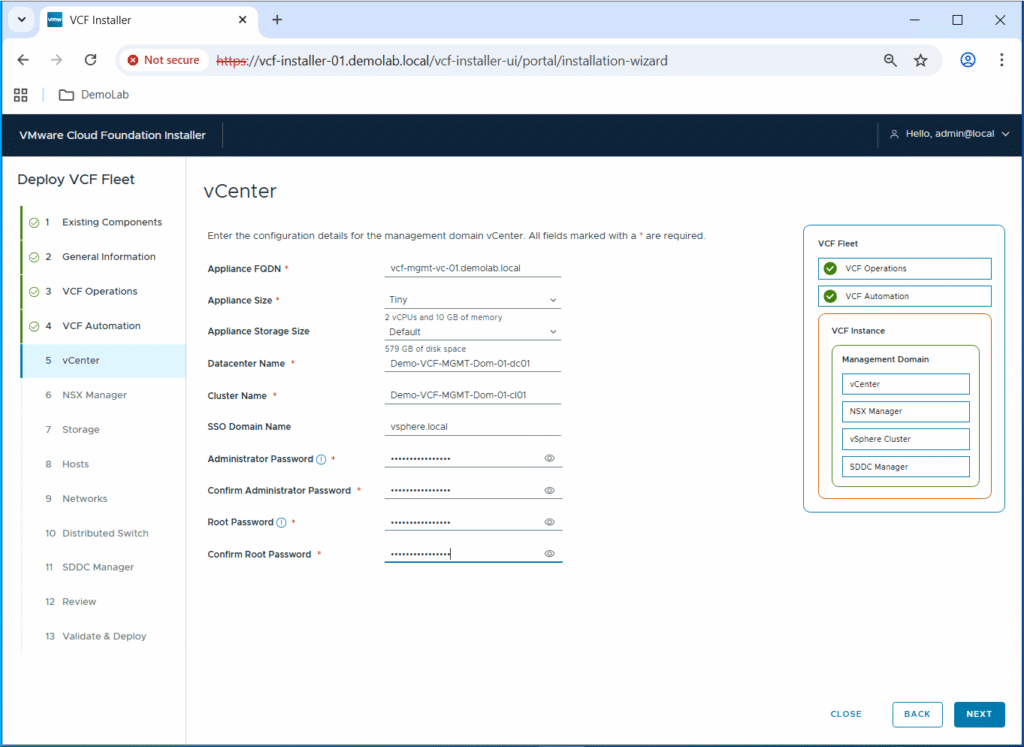Open the DemoLab bookmarks folder
Image resolution: width=1024 pixels, height=747 pixels.
pos(94,95)
